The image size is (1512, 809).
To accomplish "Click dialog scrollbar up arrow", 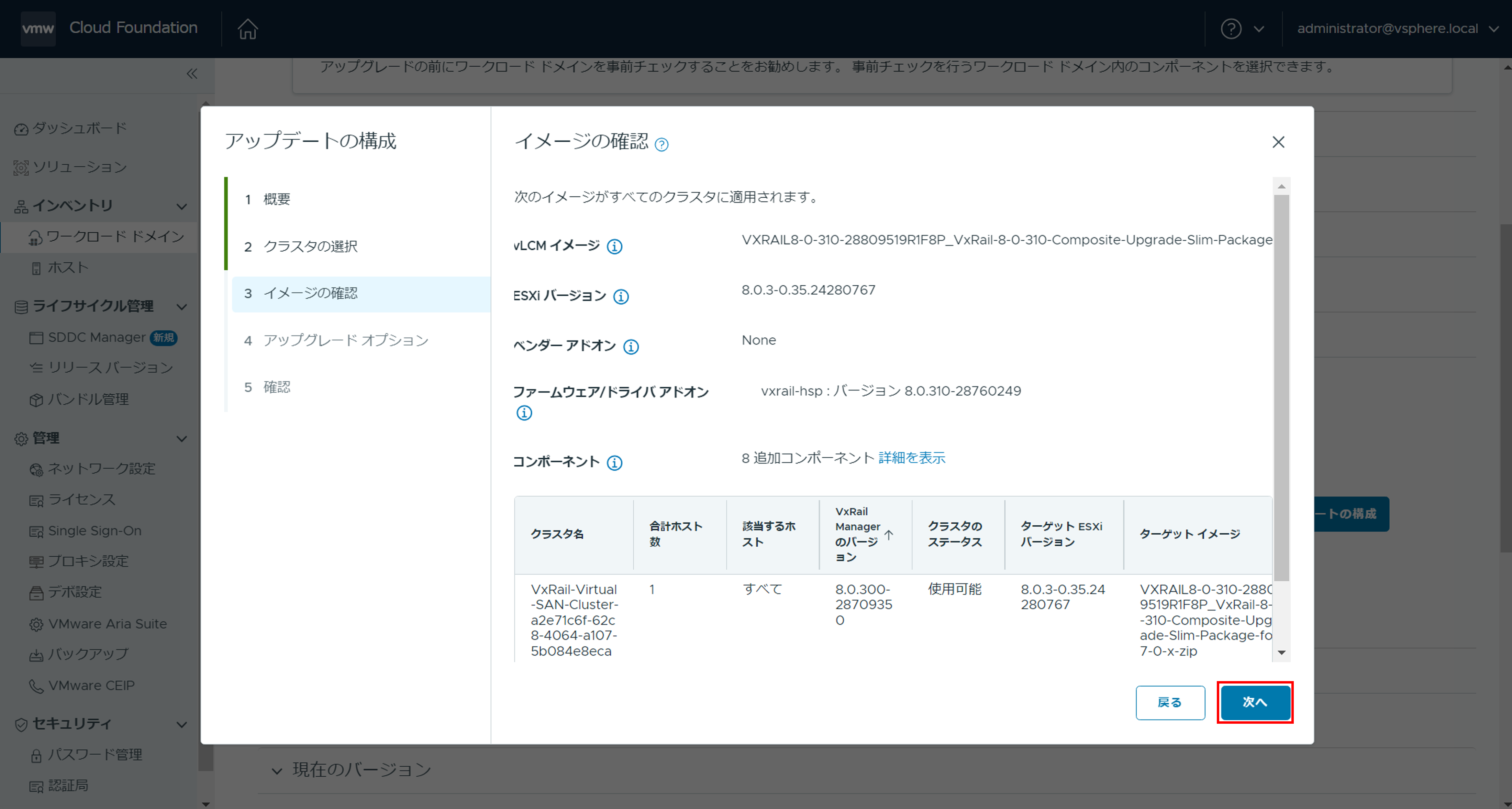I will [x=1282, y=186].
